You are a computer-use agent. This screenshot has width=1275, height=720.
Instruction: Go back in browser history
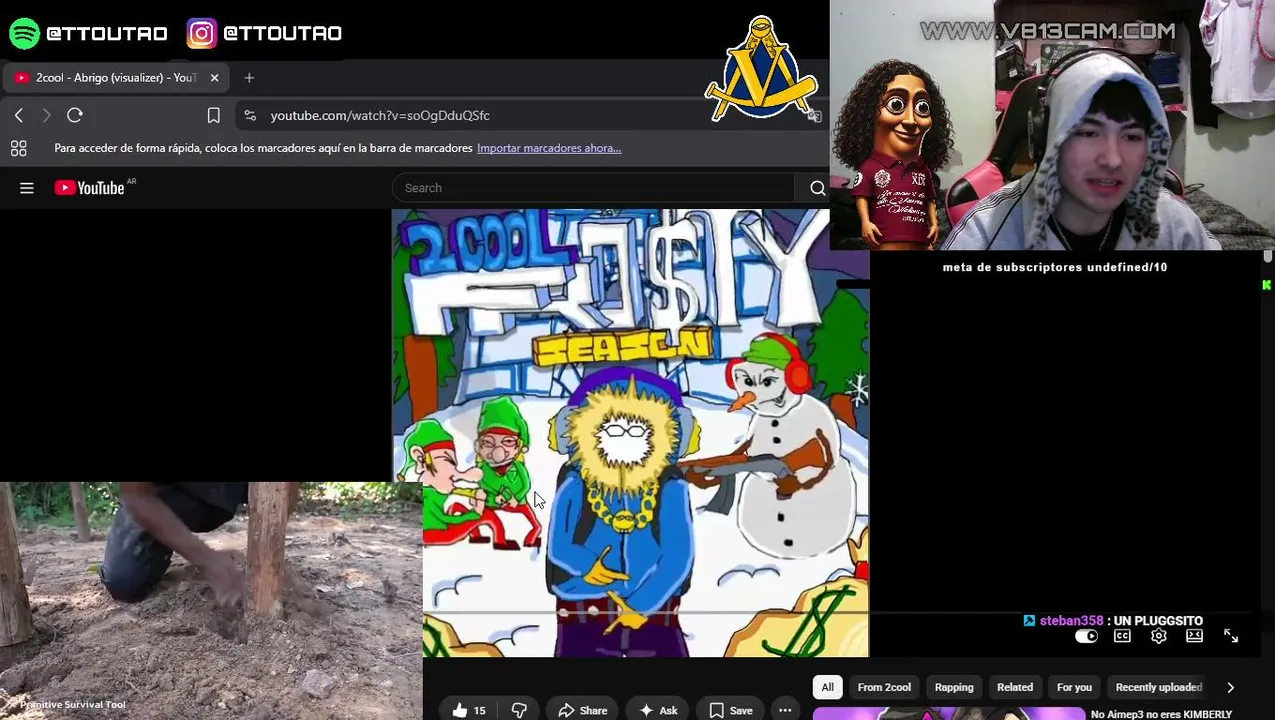[x=19, y=115]
